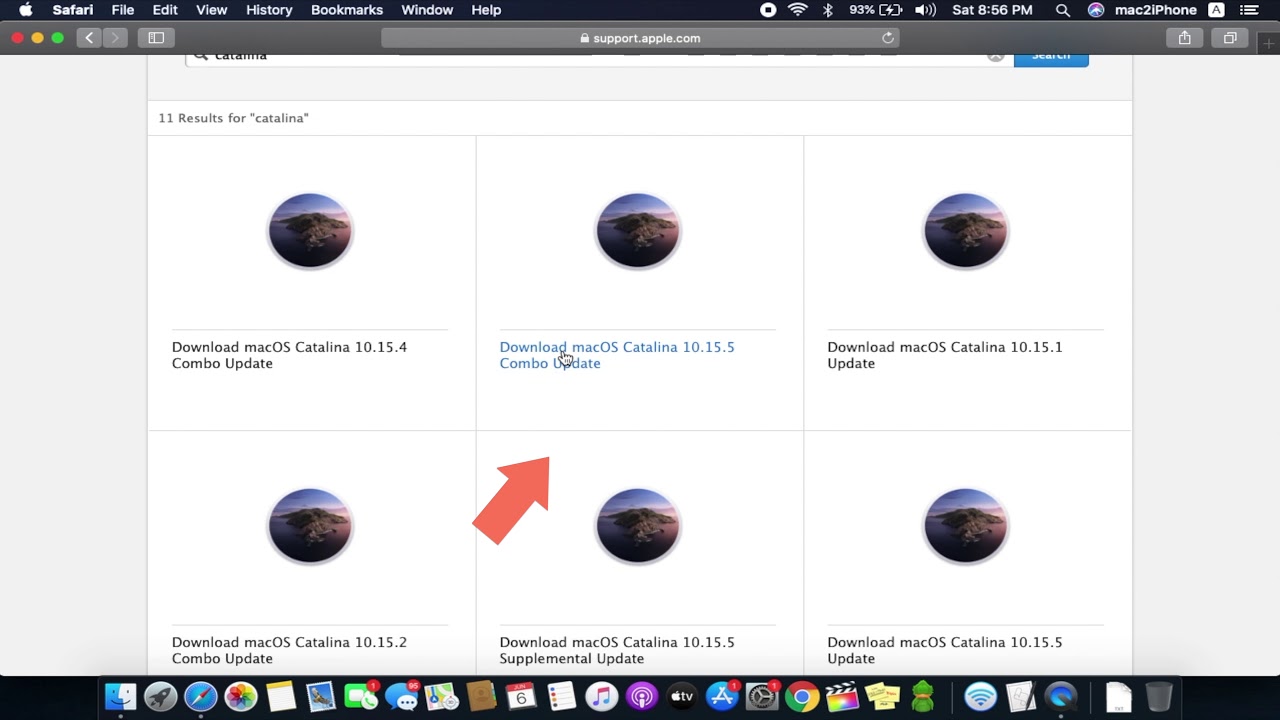Click Catalina thumbnail above 10.15.4 Combo Update
This screenshot has height=720, width=1280.
pyautogui.click(x=310, y=231)
